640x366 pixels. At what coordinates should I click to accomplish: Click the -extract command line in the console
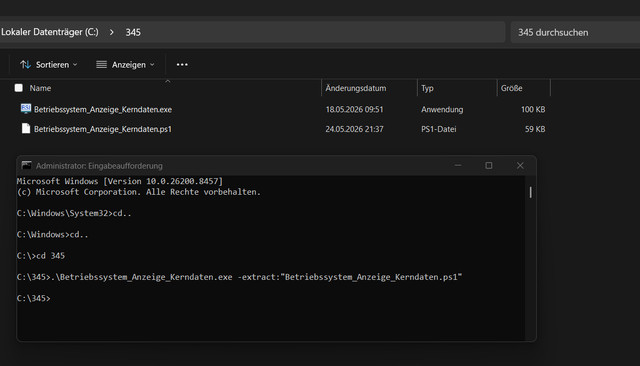239,277
